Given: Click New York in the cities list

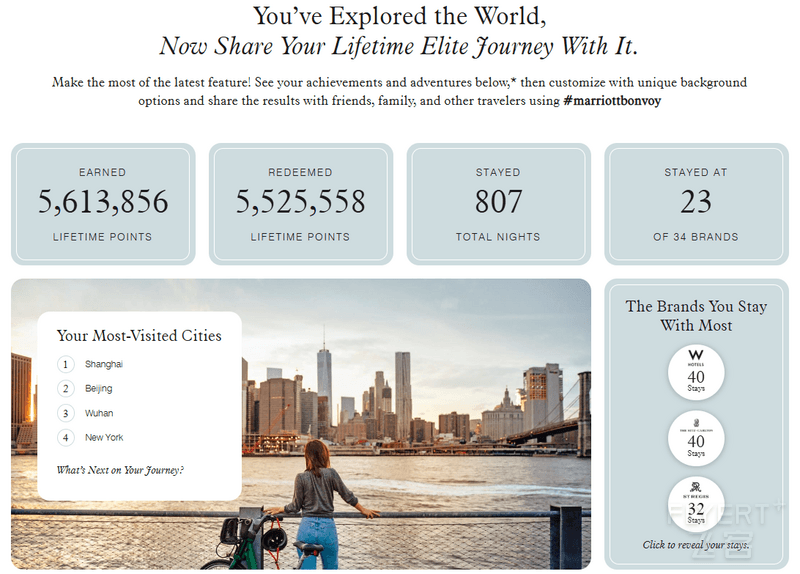Looking at the screenshot, I should (x=104, y=437).
